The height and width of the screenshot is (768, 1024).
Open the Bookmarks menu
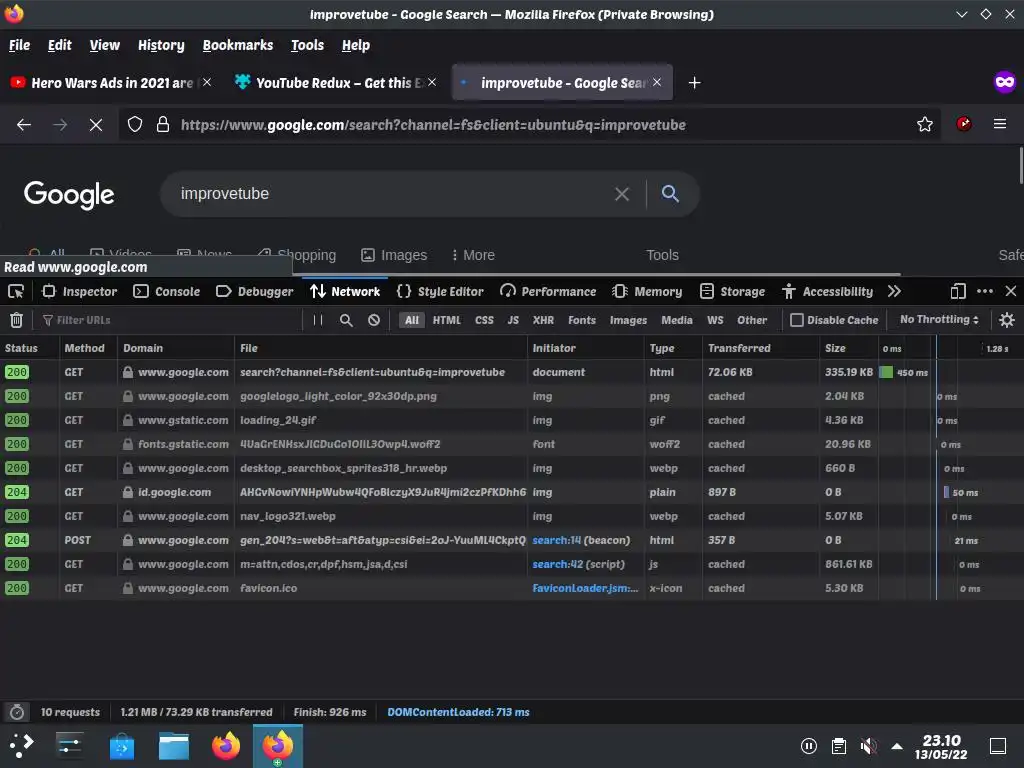click(238, 45)
